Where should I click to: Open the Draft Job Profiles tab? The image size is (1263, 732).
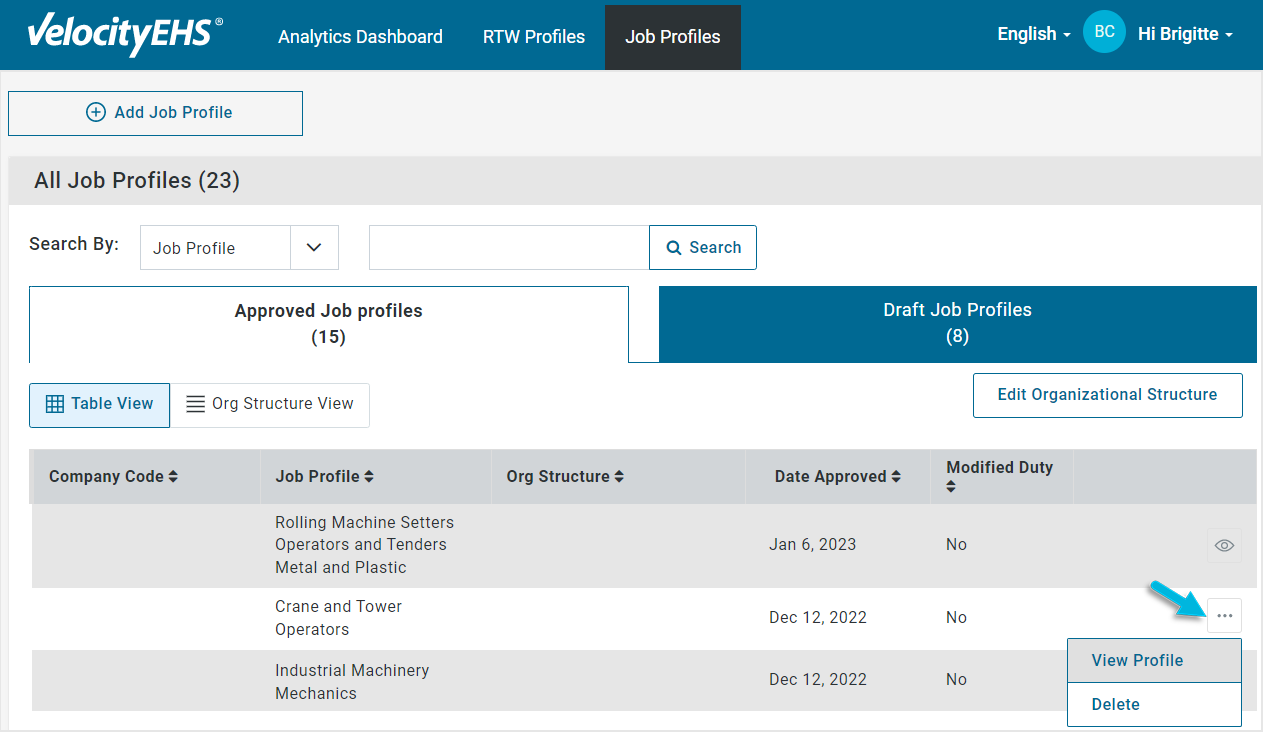tap(957, 323)
